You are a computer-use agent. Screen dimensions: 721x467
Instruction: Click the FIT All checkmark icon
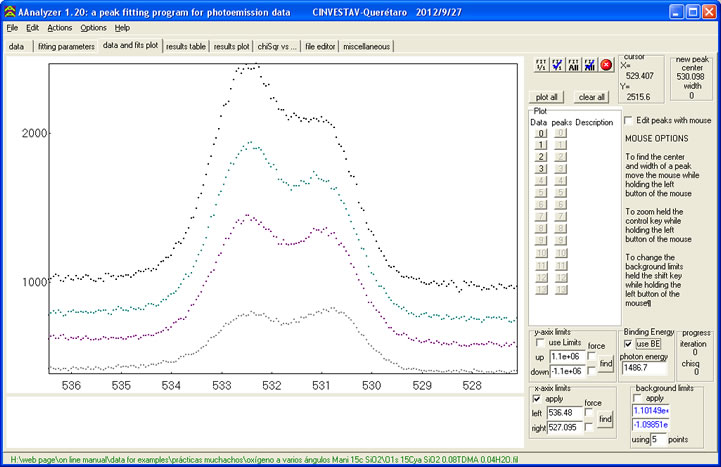[589, 64]
